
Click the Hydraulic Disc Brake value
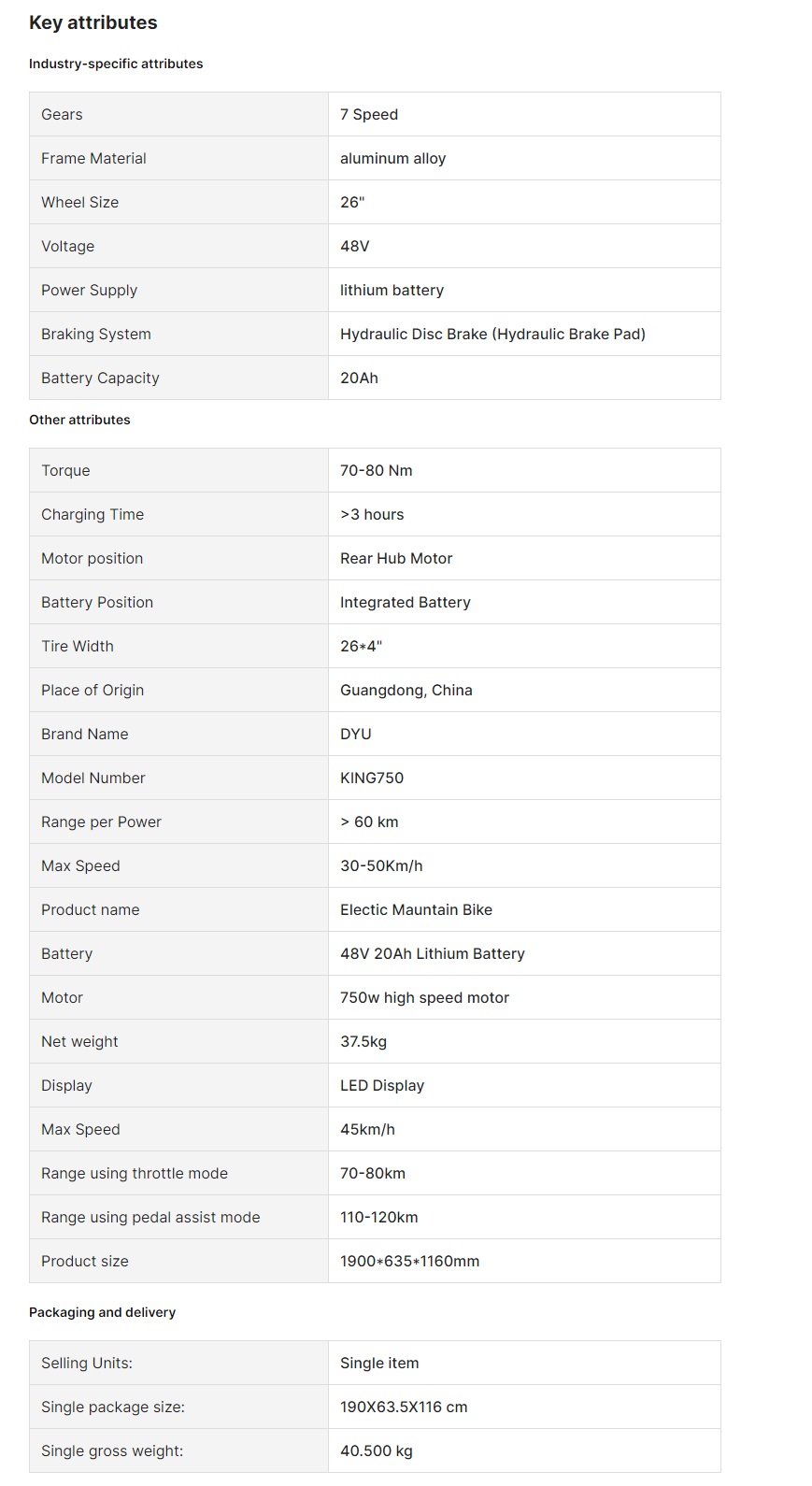click(x=492, y=334)
